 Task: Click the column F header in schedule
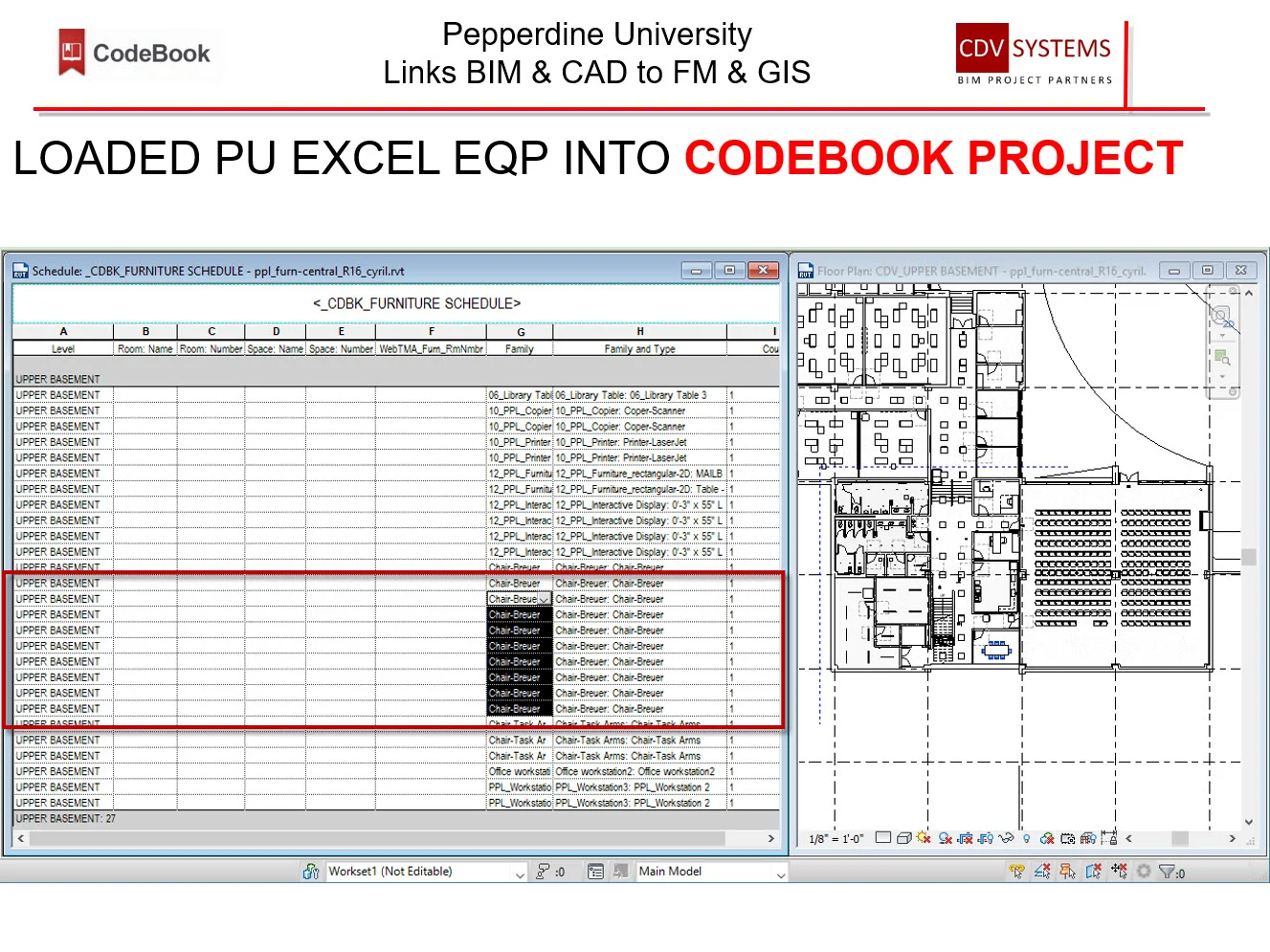432,332
